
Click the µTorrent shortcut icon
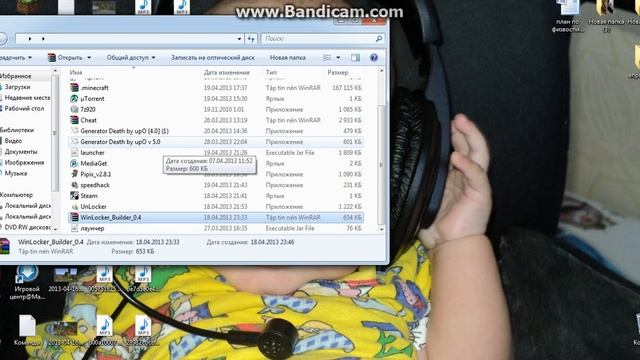(x=74, y=98)
